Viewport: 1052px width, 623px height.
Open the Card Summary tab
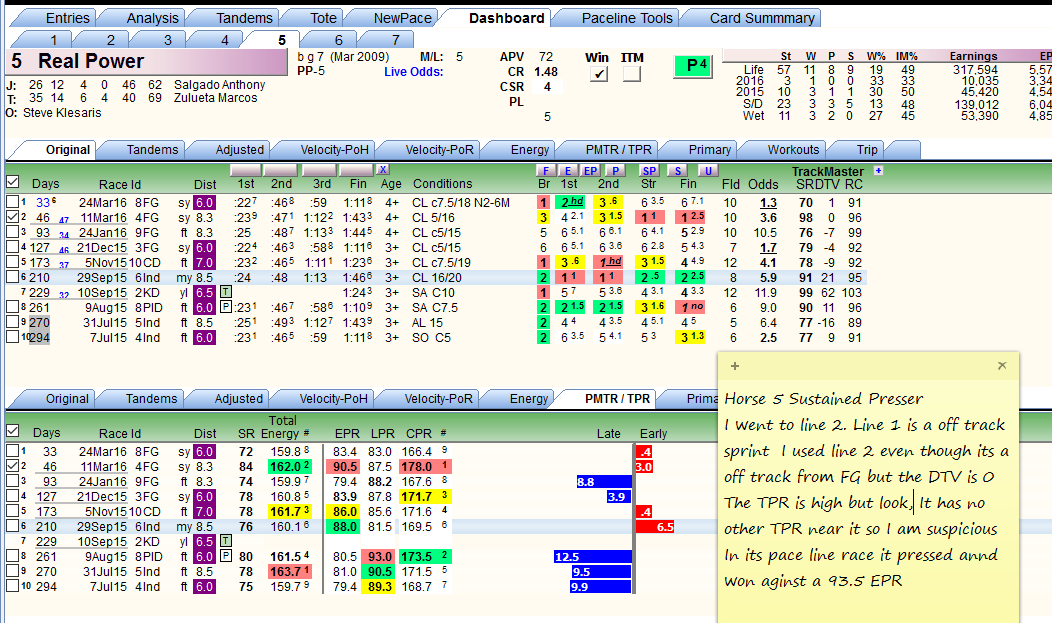(x=762, y=18)
